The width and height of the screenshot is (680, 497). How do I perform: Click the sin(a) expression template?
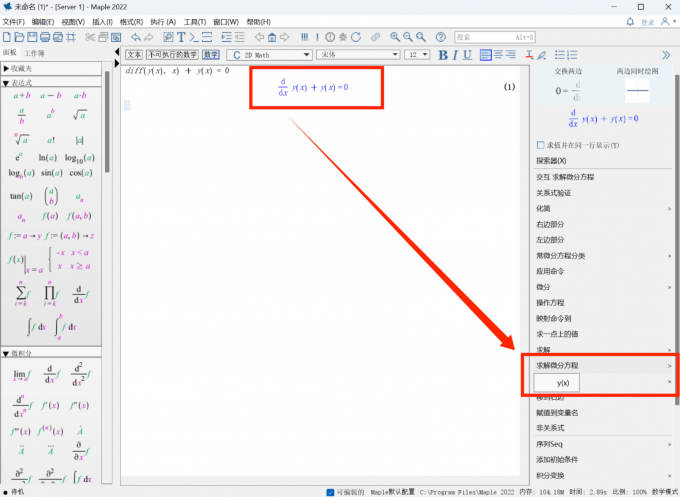pos(49,172)
